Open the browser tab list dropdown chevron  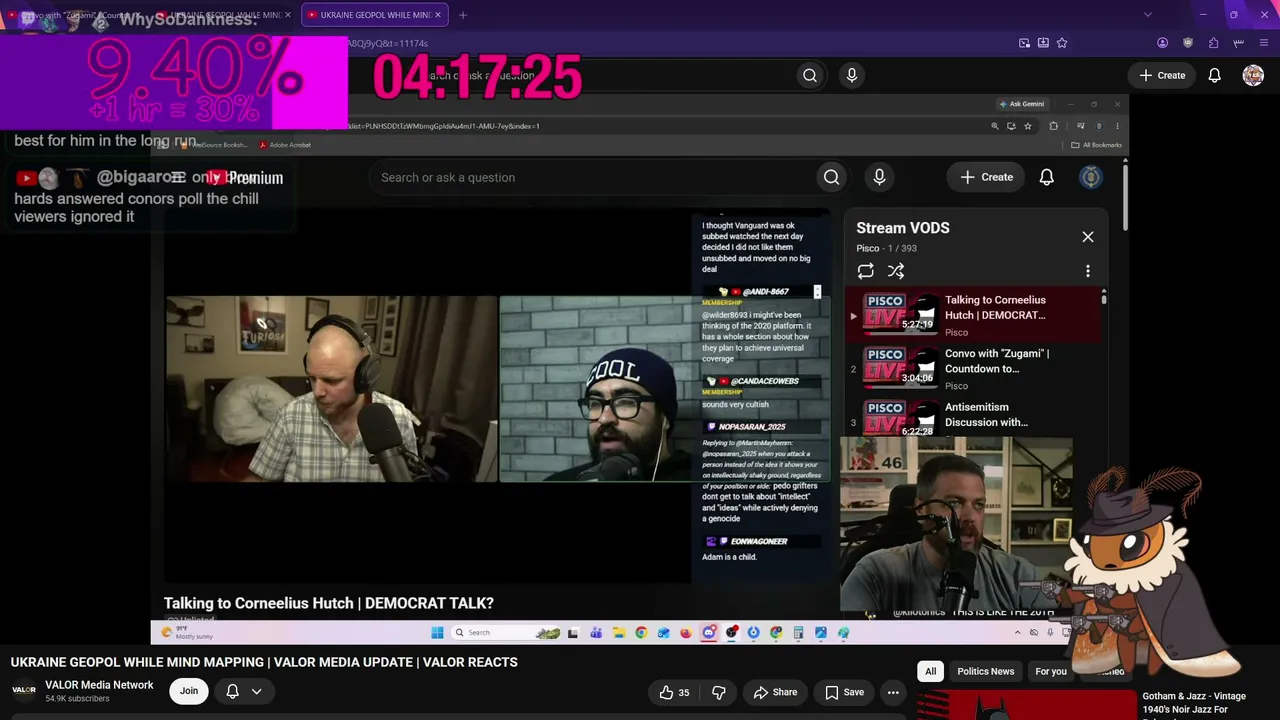pos(1147,15)
